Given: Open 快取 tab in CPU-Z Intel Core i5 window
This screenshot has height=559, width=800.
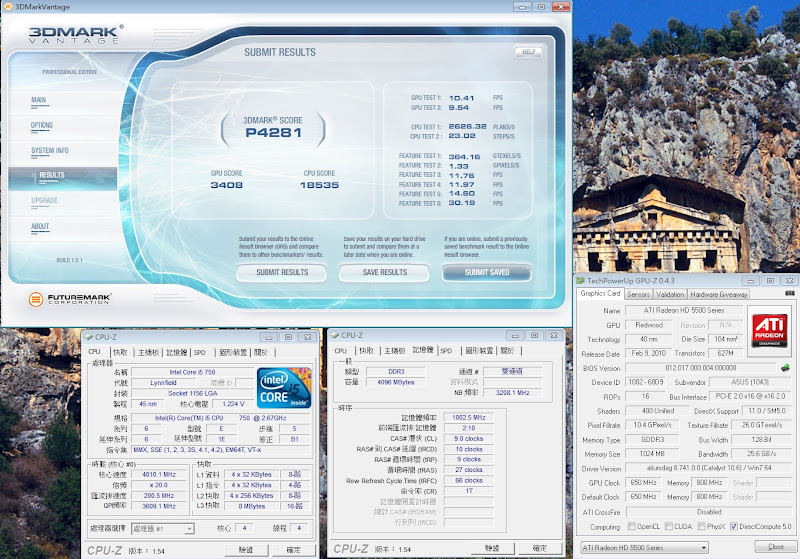Looking at the screenshot, I should (x=120, y=352).
